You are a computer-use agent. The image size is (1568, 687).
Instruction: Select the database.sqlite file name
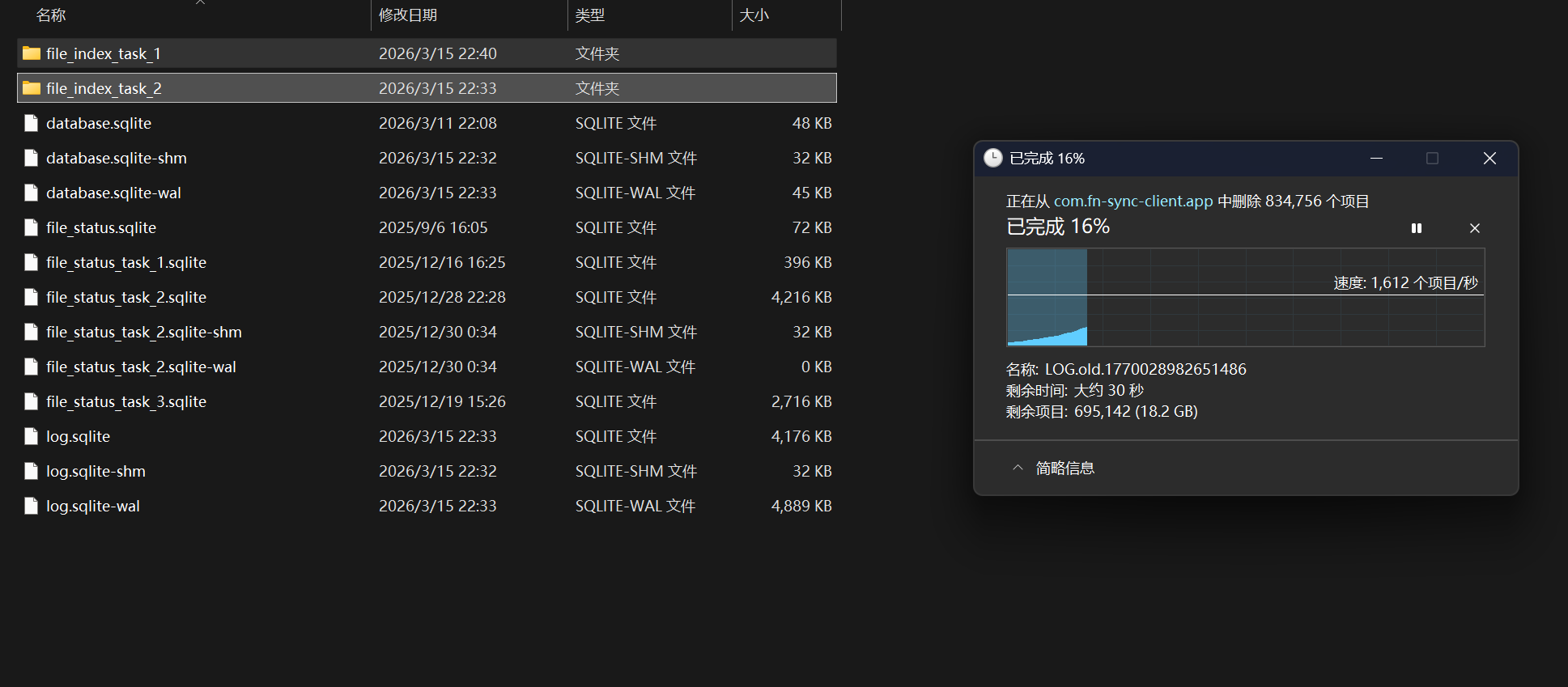coord(99,123)
